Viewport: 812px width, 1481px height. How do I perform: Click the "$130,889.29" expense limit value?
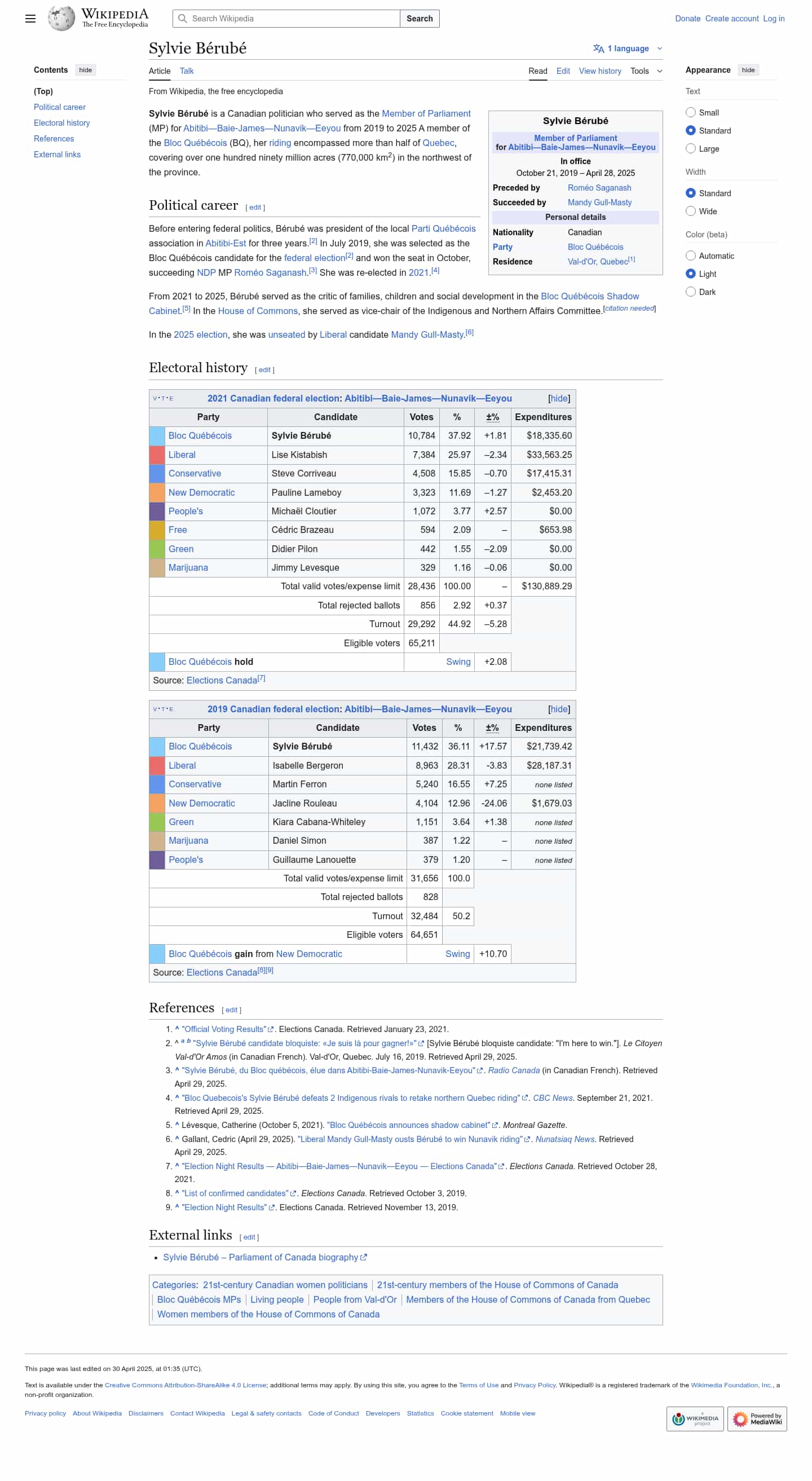(x=546, y=587)
